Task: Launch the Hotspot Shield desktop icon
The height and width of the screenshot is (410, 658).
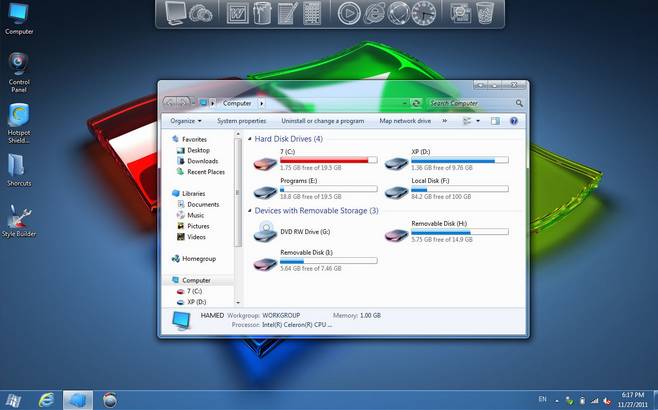Action: 19,123
